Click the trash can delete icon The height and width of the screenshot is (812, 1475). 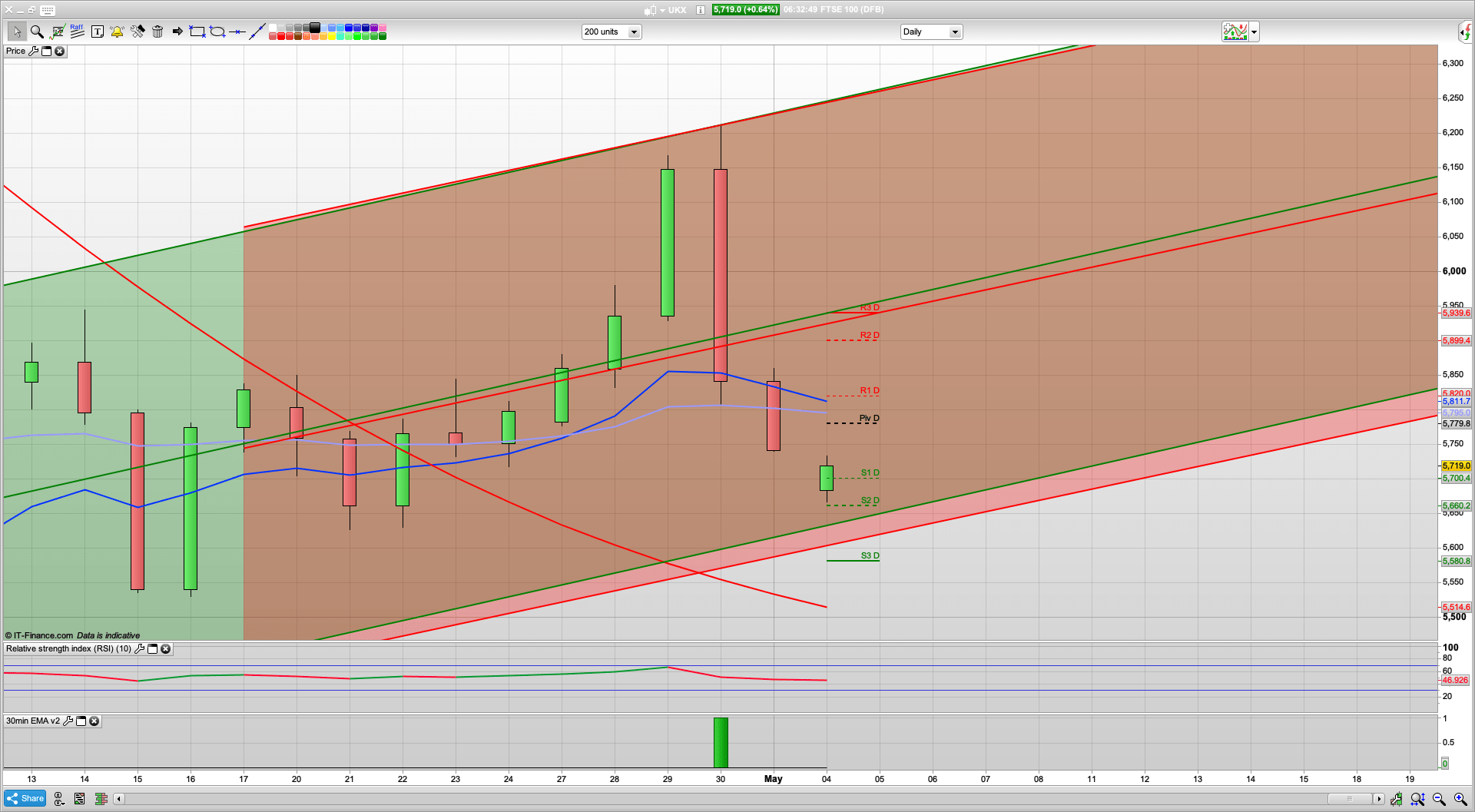click(x=157, y=31)
